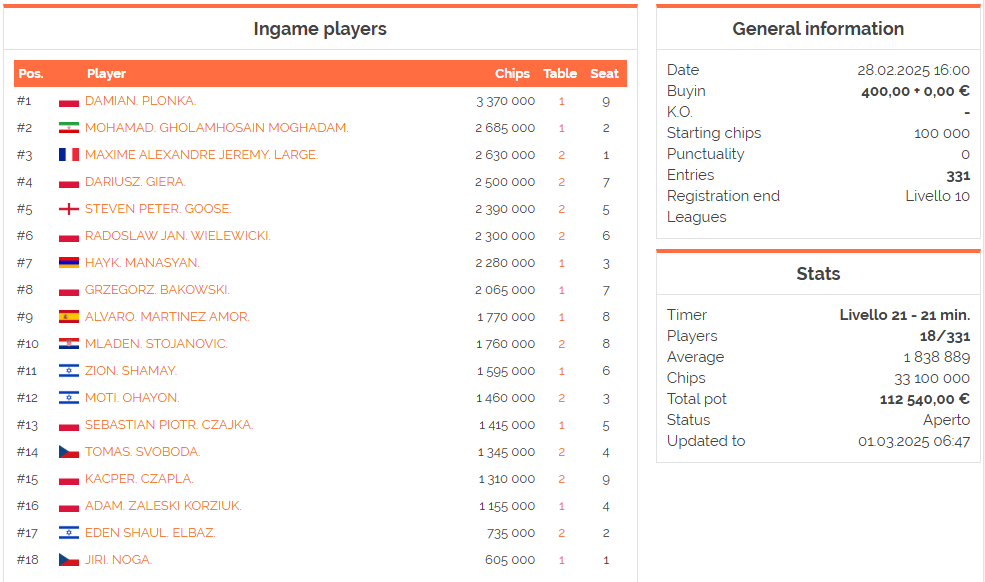The height and width of the screenshot is (582, 985).
Task: Click table number in Eden Shaul Elbaz row
Action: 562,534
